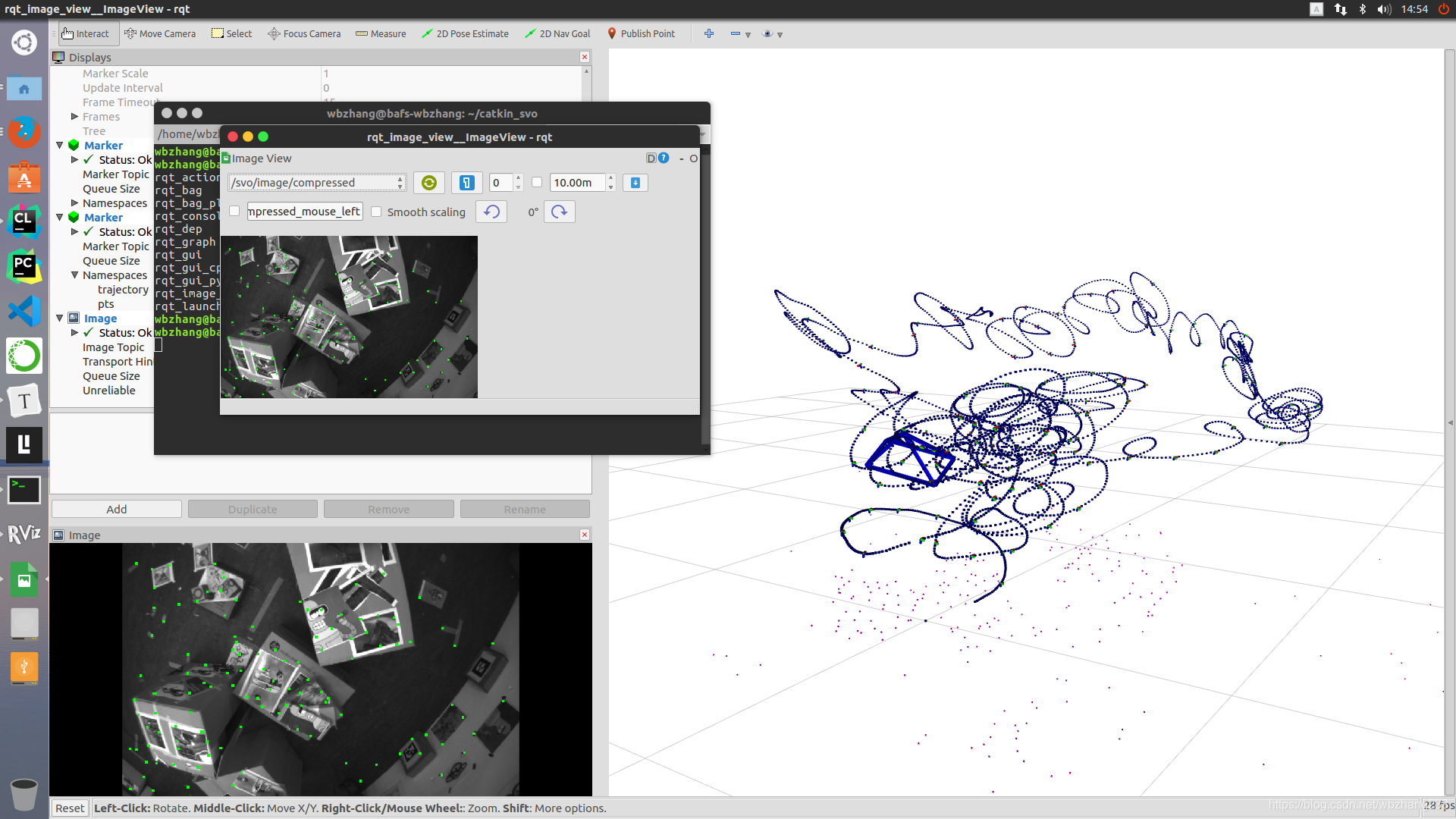The height and width of the screenshot is (819, 1456).
Task: Click the compressed_mouse_left text field
Action: (304, 212)
